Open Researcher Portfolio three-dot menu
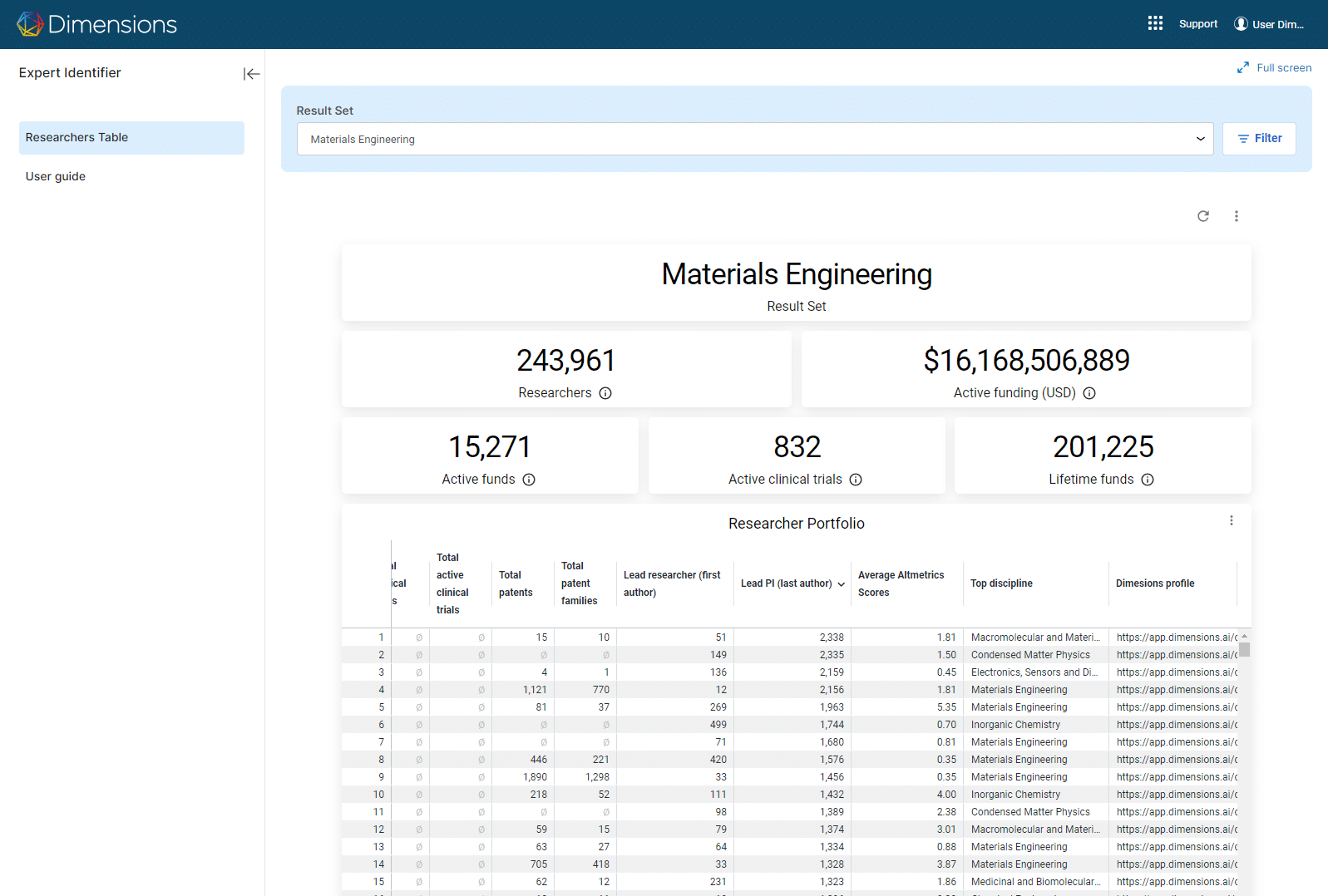The image size is (1328, 896). (1231, 521)
